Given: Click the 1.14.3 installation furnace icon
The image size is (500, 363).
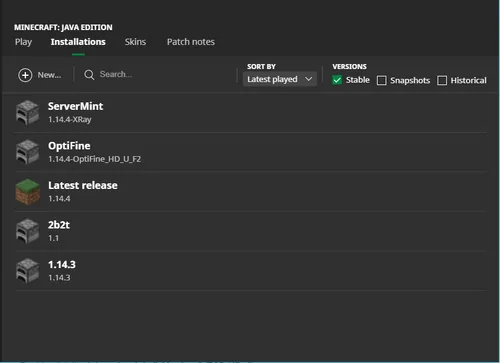Looking at the screenshot, I should click(x=27, y=271).
